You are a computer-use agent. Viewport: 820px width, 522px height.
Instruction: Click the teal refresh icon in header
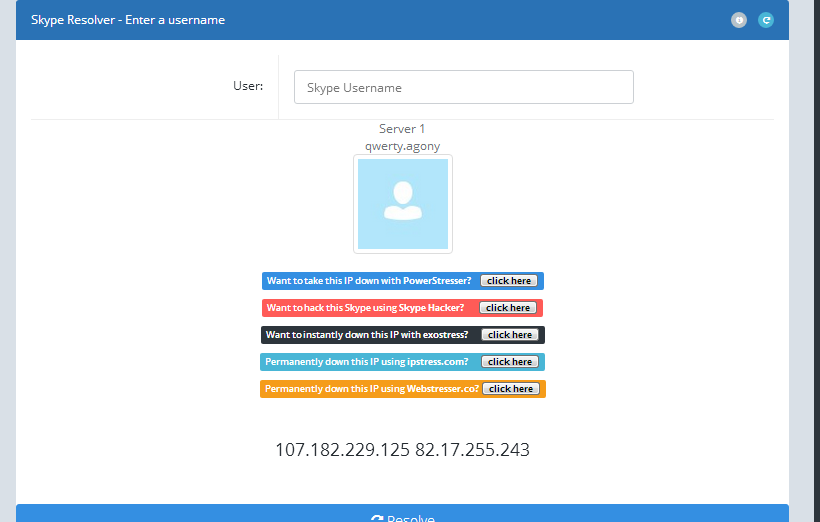(766, 20)
